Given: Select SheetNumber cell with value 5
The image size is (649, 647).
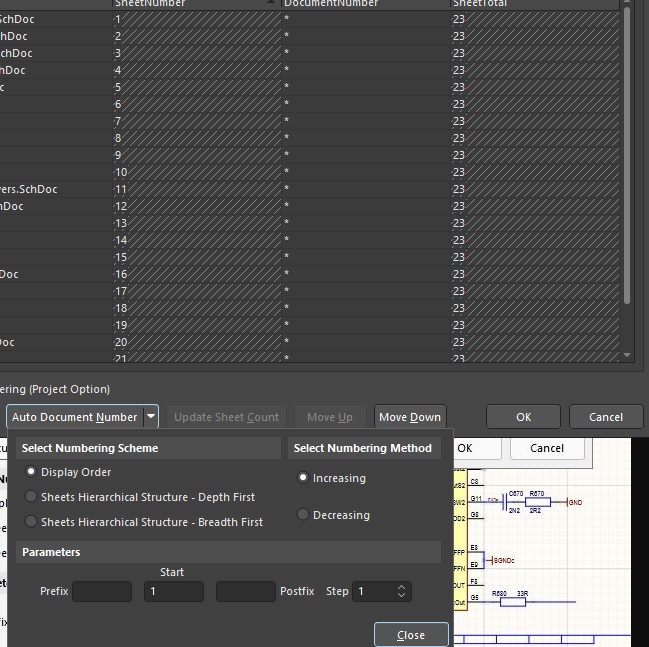Looking at the screenshot, I should click(197, 87).
